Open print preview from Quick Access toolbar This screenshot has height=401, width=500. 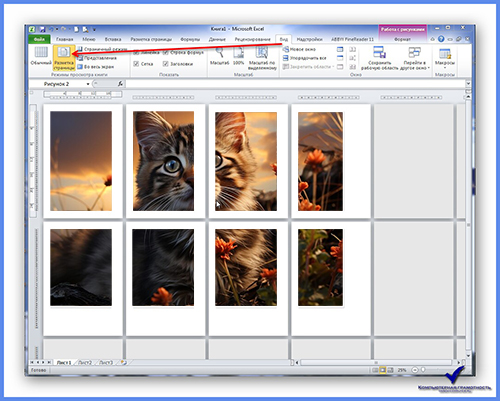pos(85,29)
